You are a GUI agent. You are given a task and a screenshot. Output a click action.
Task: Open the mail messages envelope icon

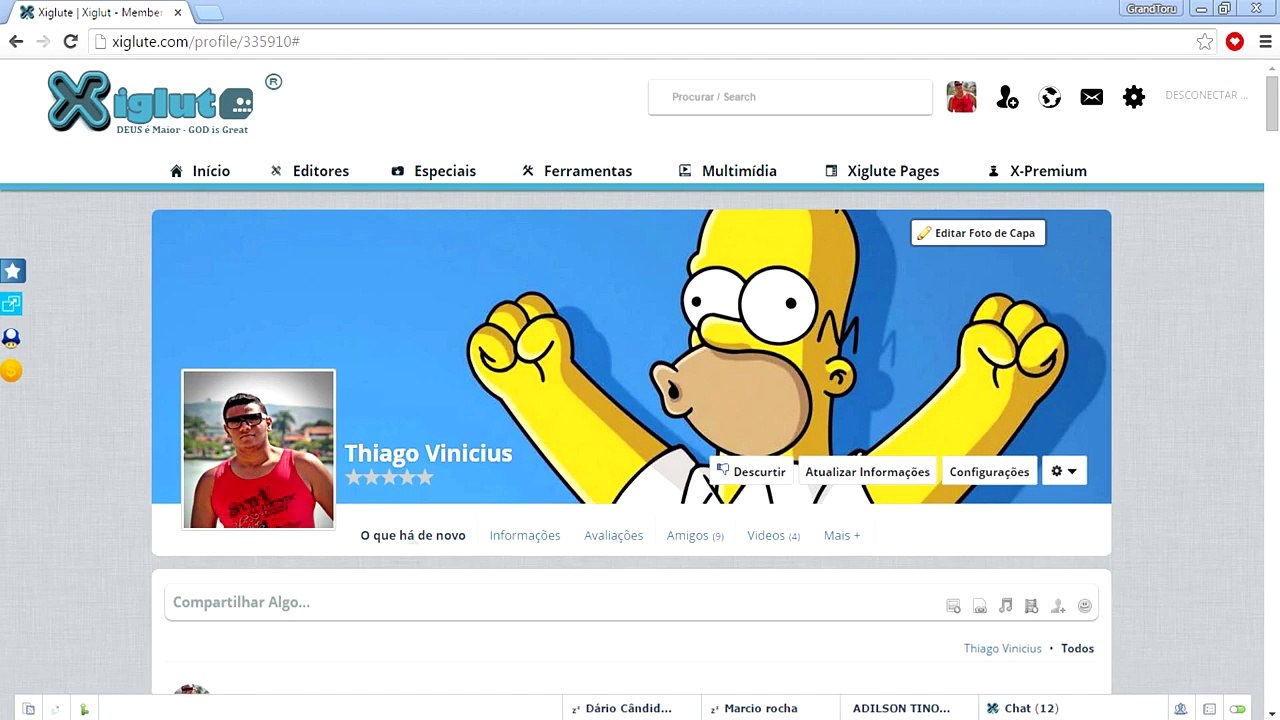click(x=1092, y=97)
